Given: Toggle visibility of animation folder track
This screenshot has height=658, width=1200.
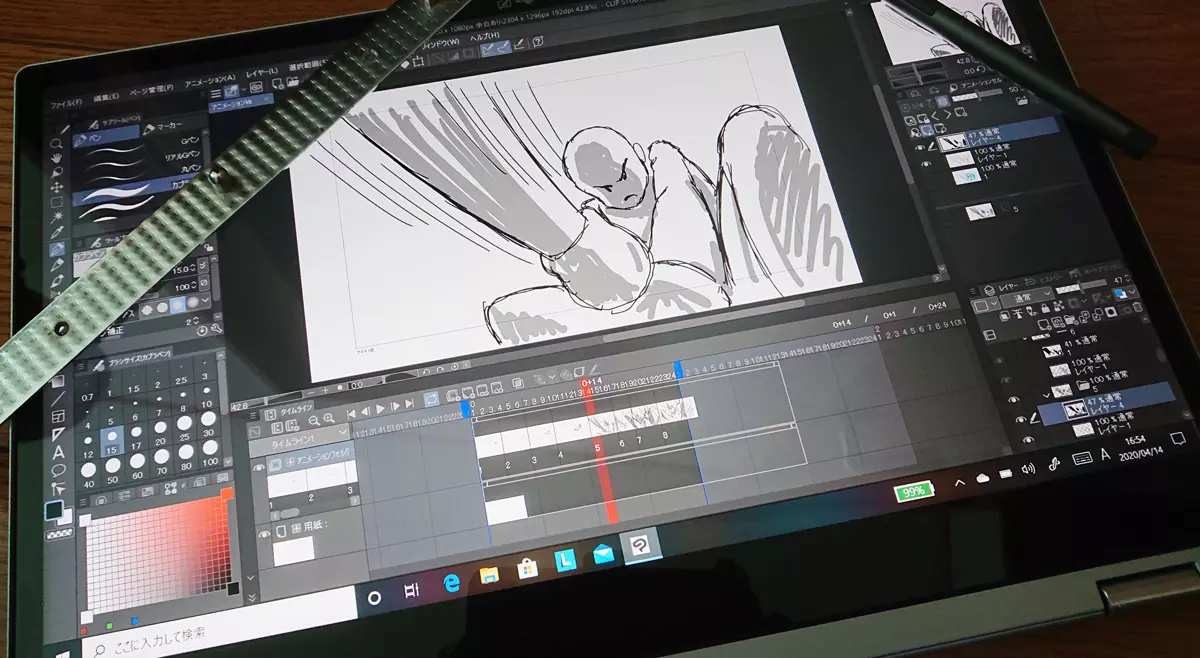Looking at the screenshot, I should (258, 468).
